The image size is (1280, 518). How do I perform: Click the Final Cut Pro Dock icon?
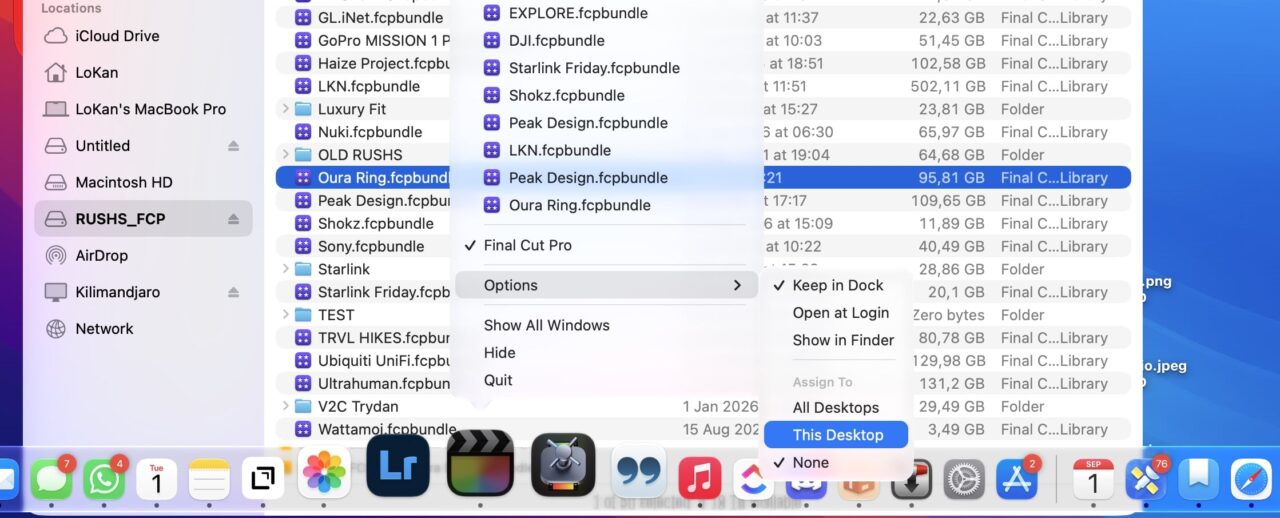point(480,463)
